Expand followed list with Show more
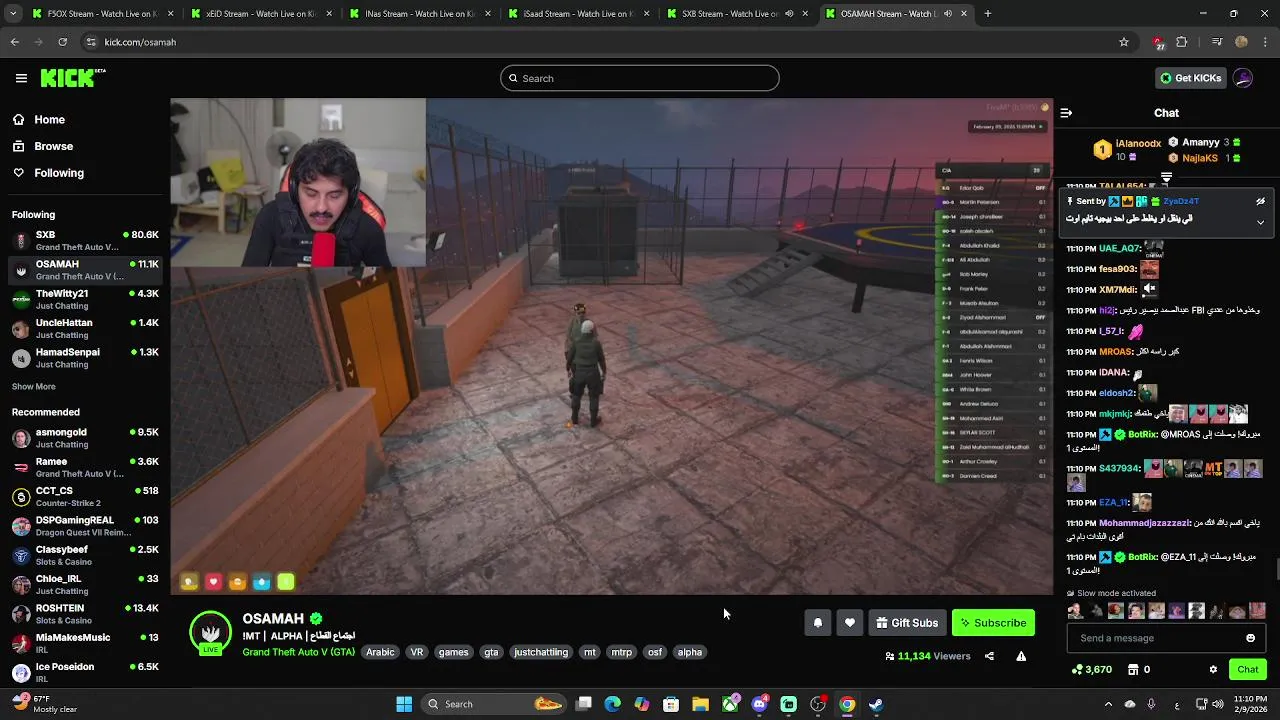The image size is (1280, 720). coord(33,387)
